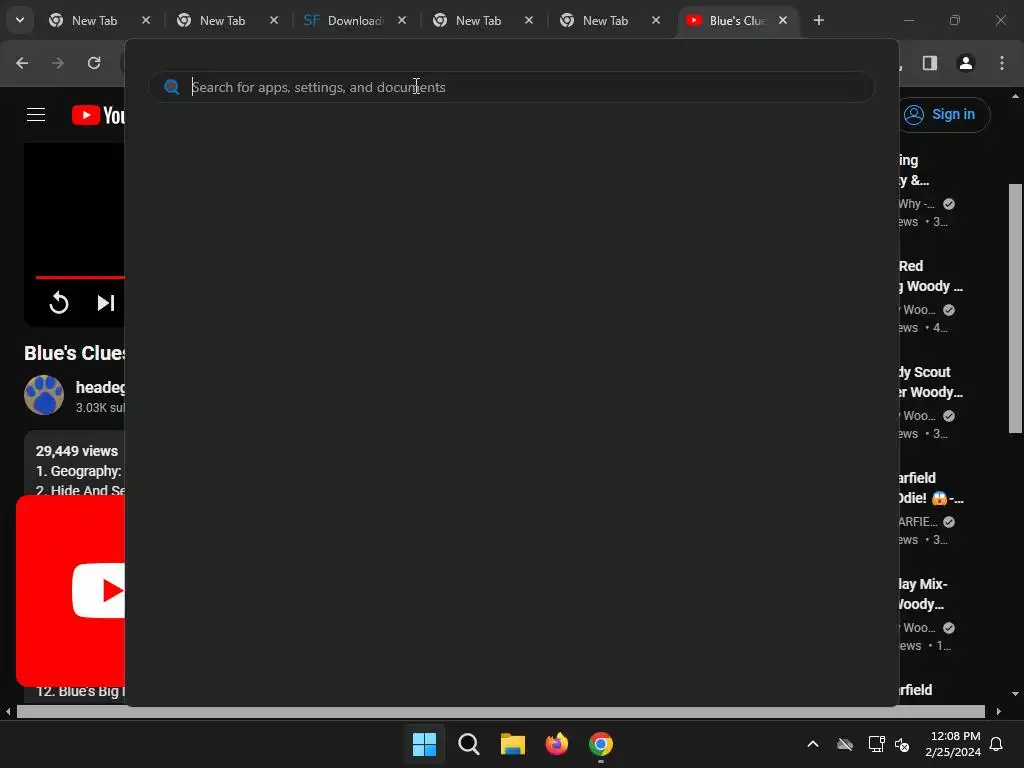Click the horizontal scrollbar at page bottom
The width and height of the screenshot is (1024, 768).
(500, 712)
